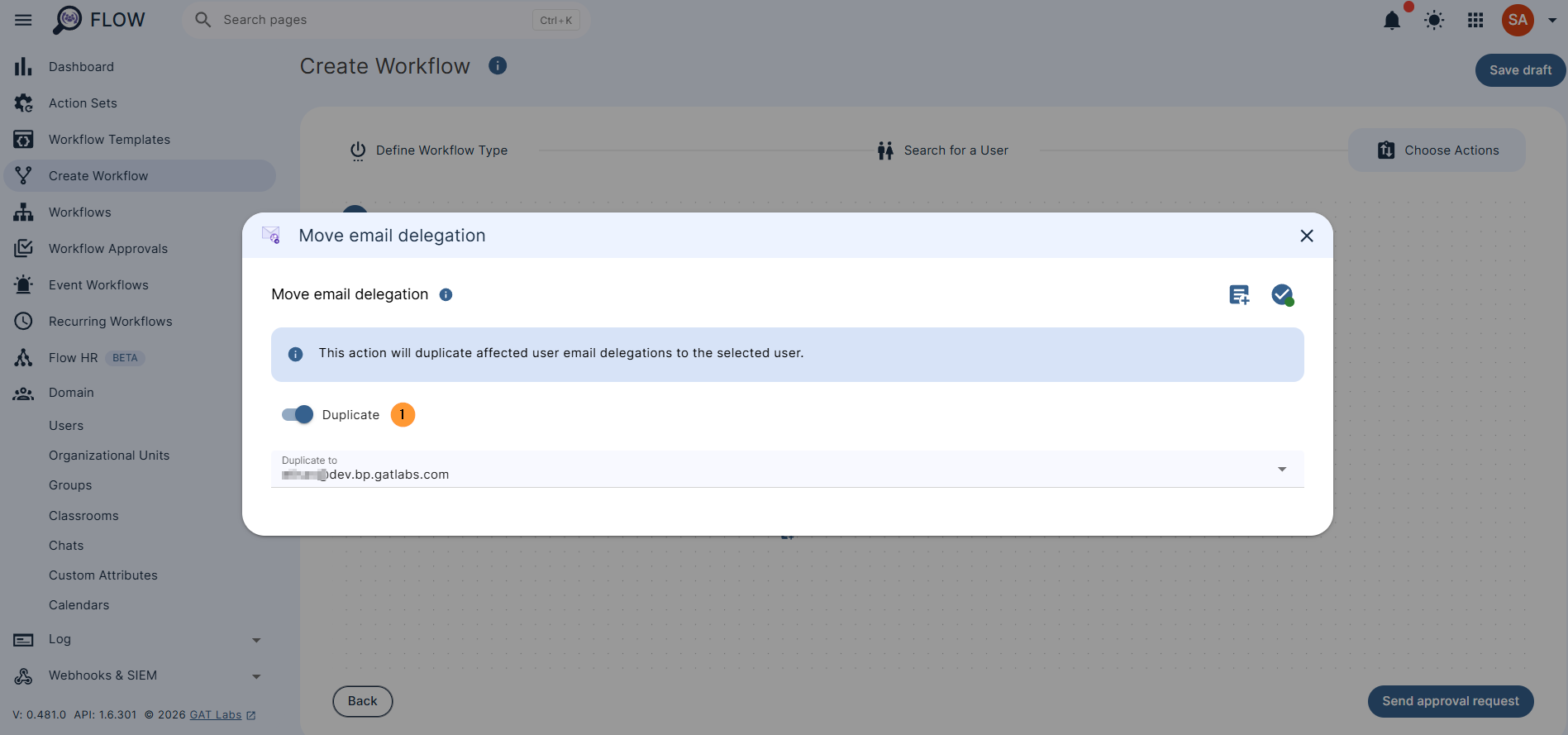Open the Dashboard page
Viewport: 1568px width, 735px height.
click(81, 67)
